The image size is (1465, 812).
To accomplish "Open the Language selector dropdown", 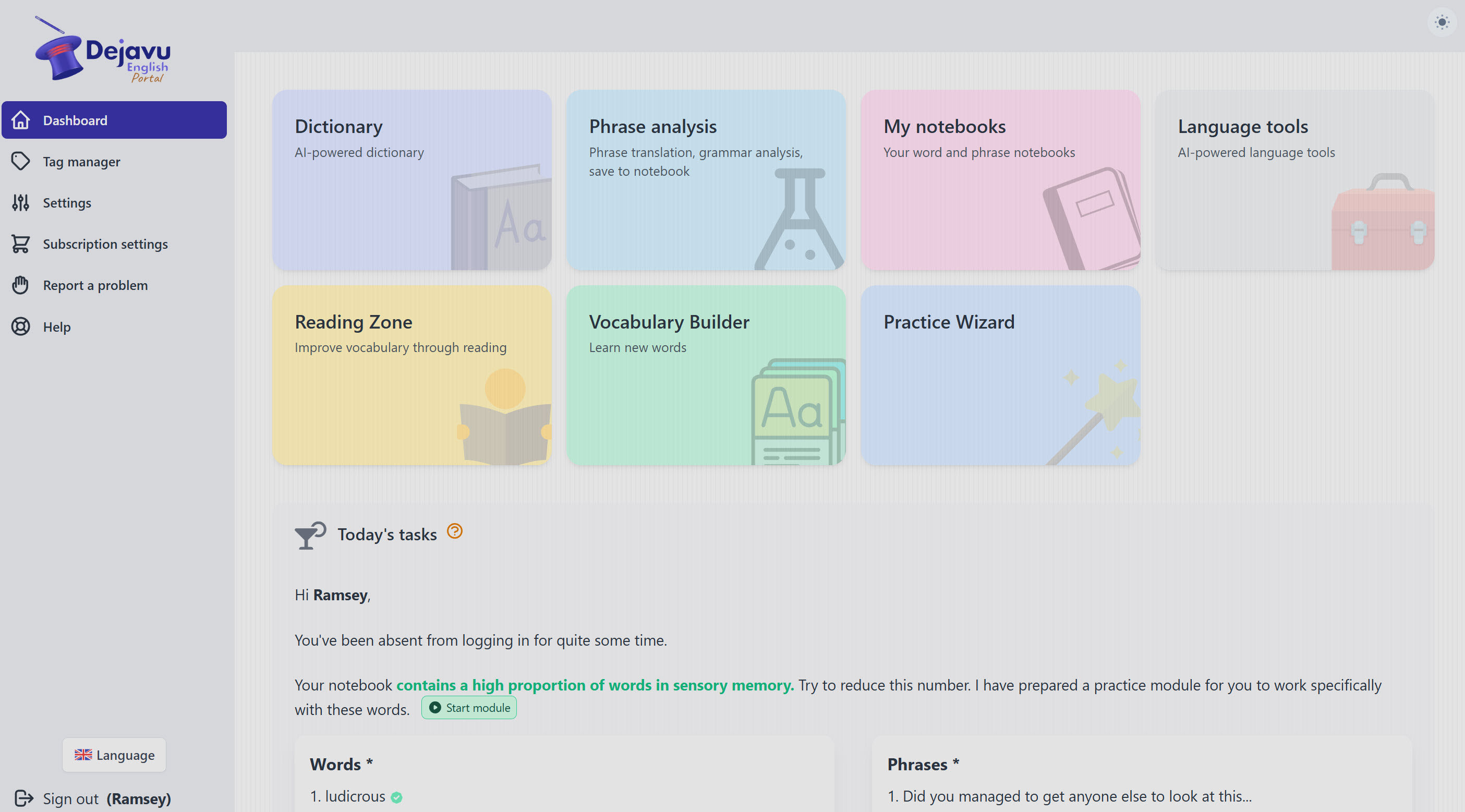I will pyautogui.click(x=114, y=755).
